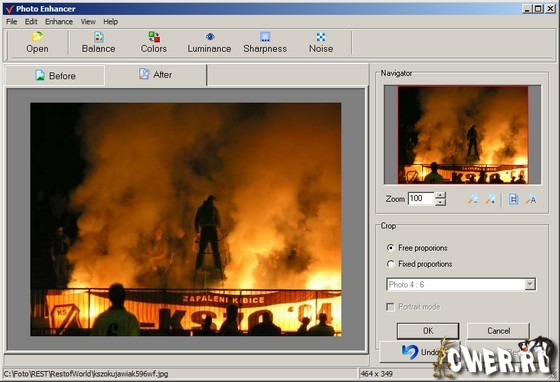
Task: Open the Enhance menu
Action: click(x=59, y=22)
